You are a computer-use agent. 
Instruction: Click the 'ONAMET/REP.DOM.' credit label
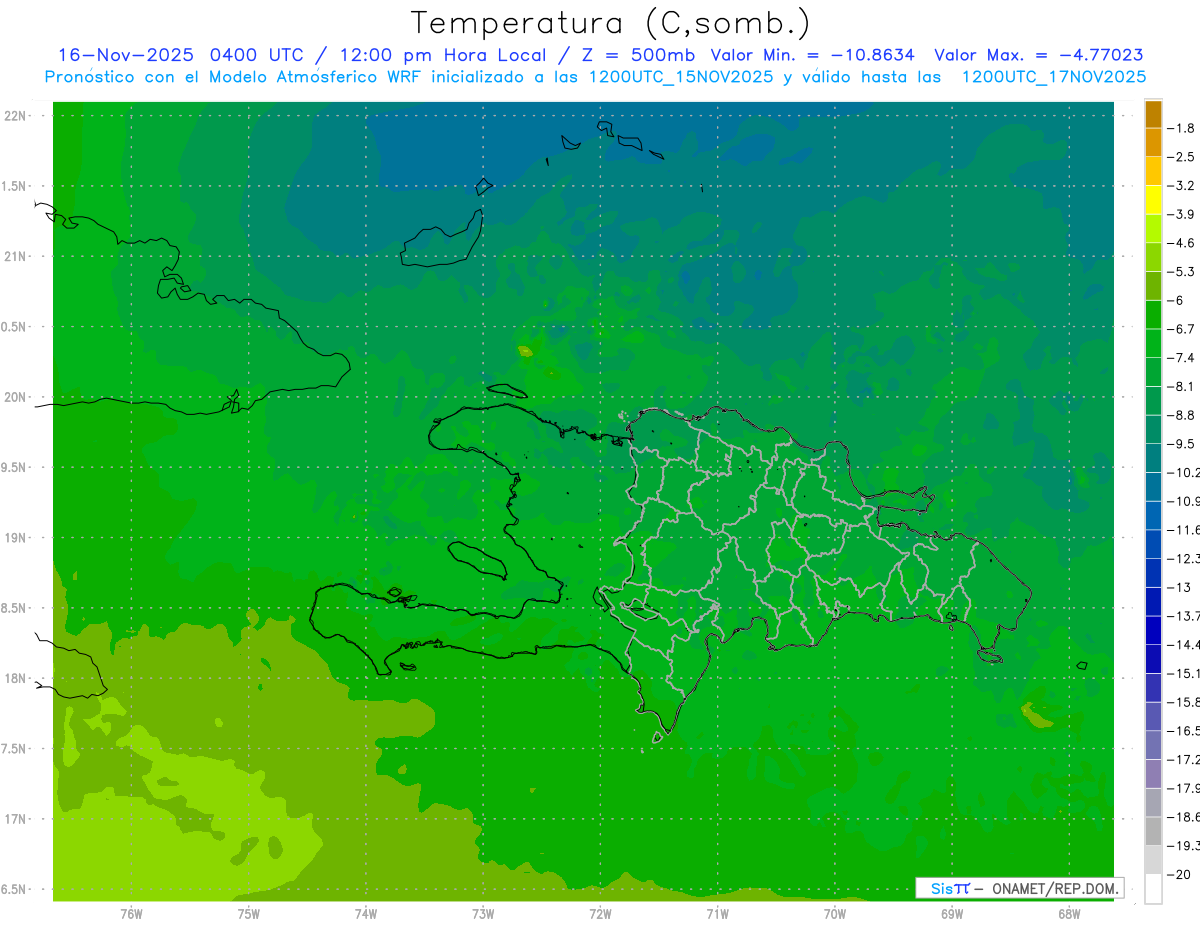point(1055,888)
